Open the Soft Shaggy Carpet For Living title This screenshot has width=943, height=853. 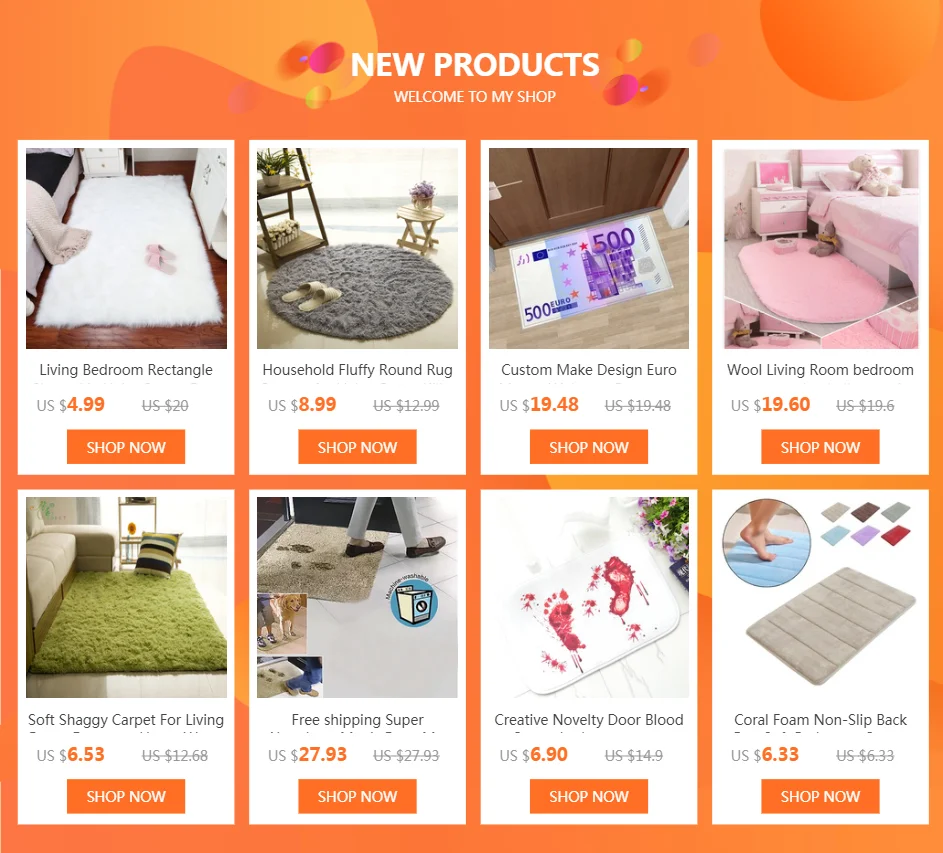[126, 719]
